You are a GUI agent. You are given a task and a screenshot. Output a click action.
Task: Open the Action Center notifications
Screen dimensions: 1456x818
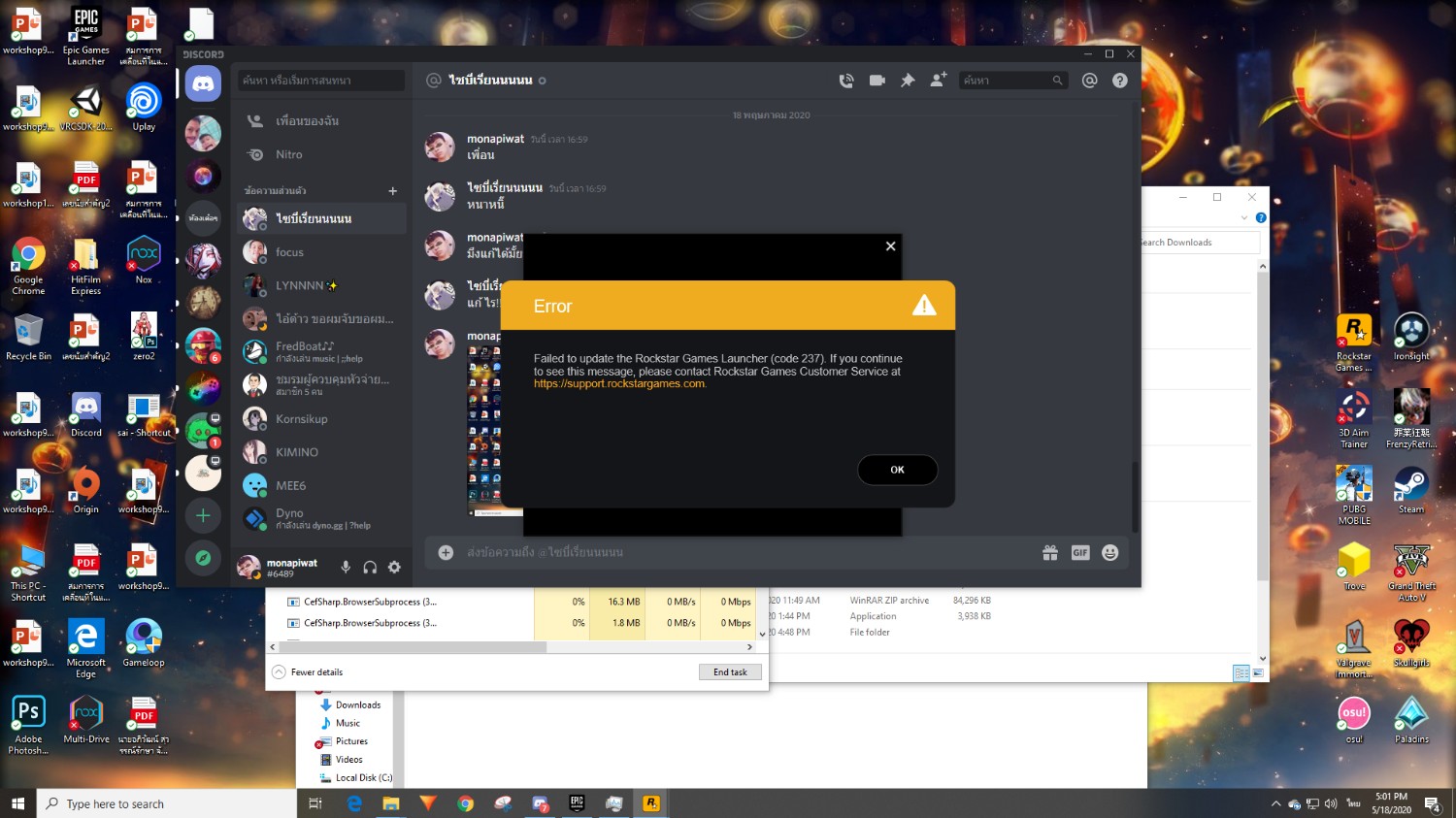tap(1432, 803)
